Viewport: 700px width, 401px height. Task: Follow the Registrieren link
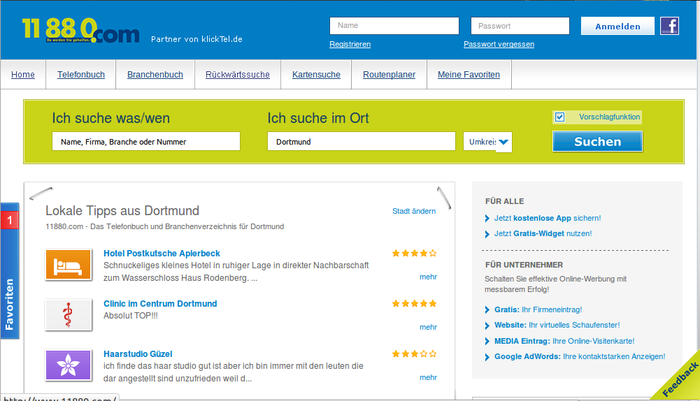click(350, 44)
